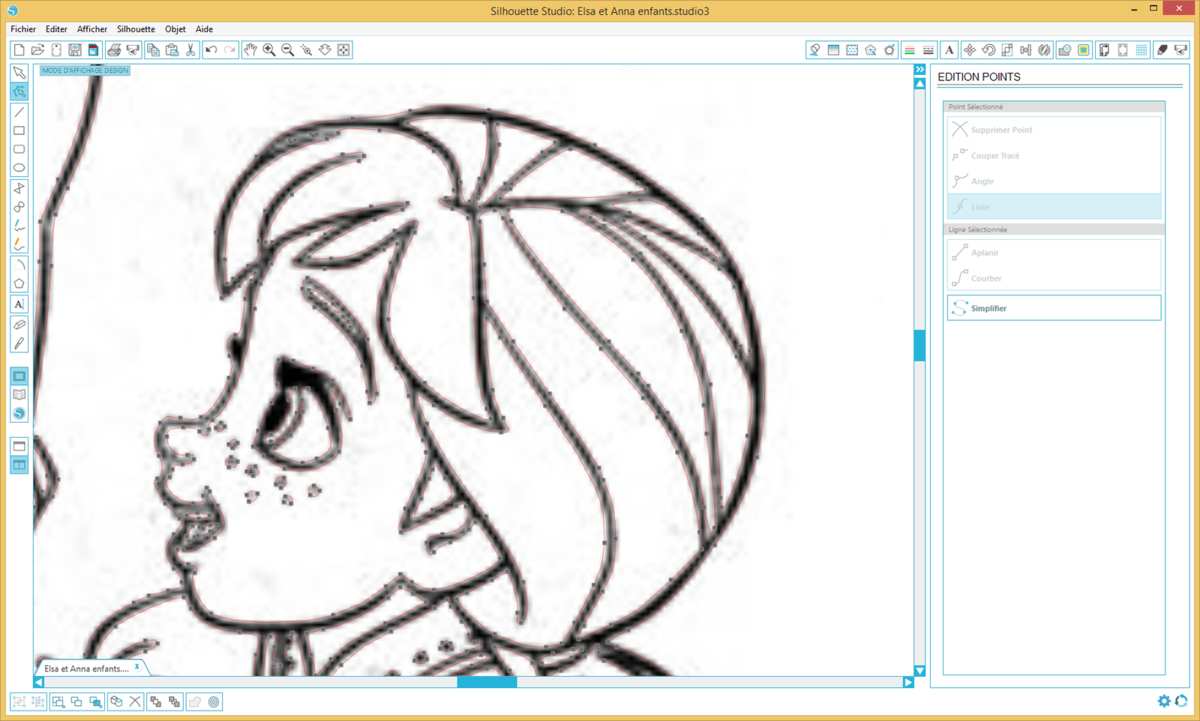This screenshot has height=721, width=1200.
Task: Click the settings gear icon at bottom right
Action: pos(1164,701)
